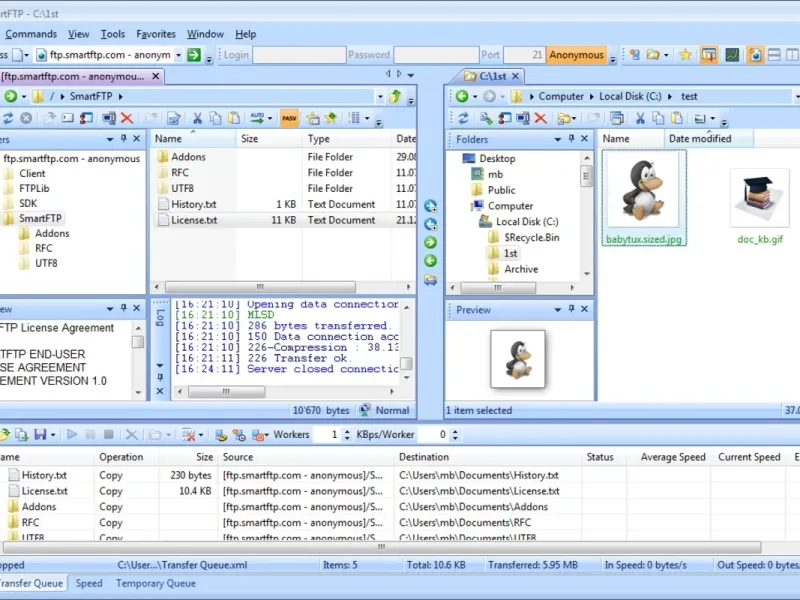Click the refresh icon in the local toolbar
Screen dimensions: 800x600
point(463,118)
